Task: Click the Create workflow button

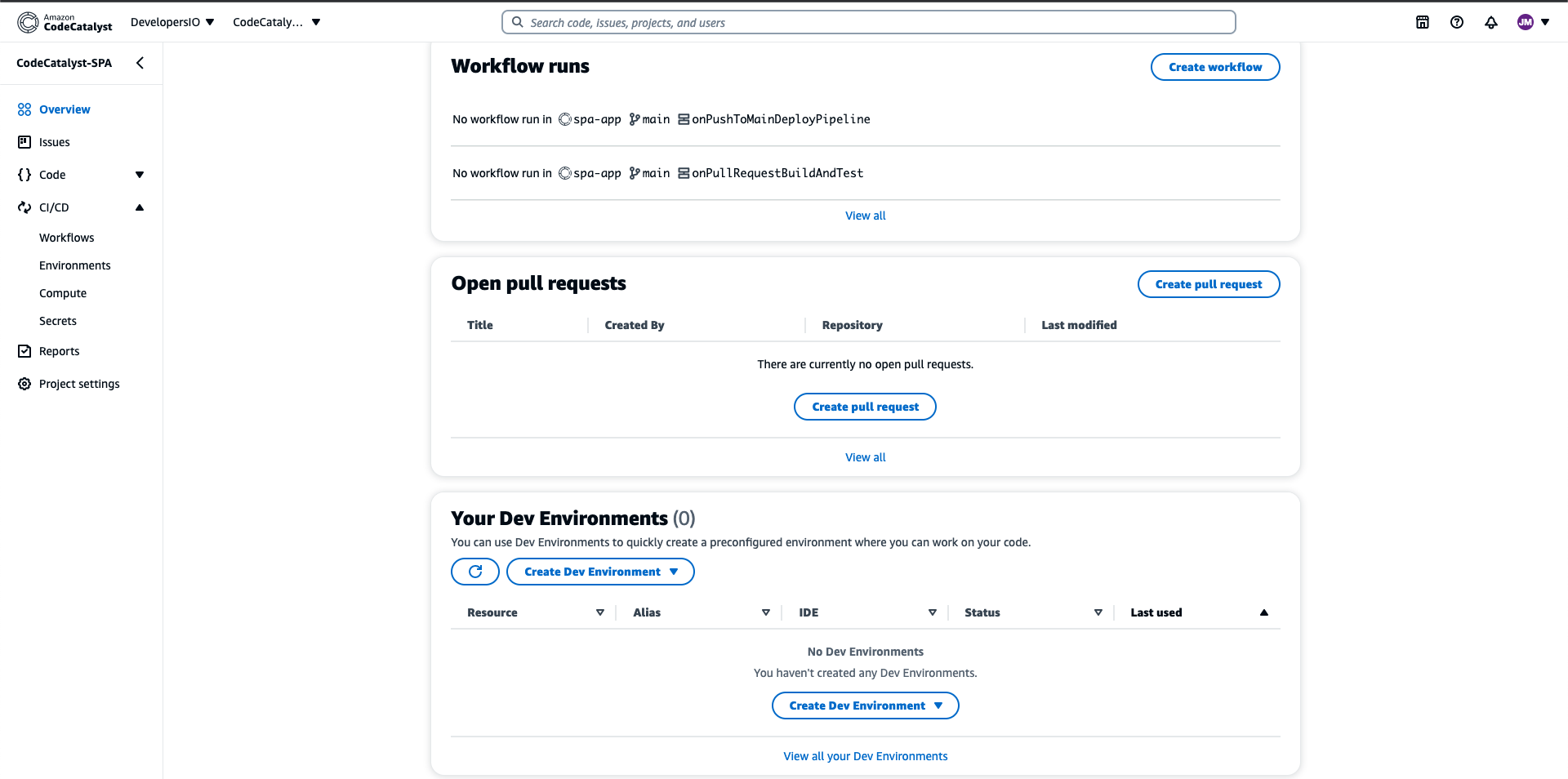Action: click(1215, 67)
